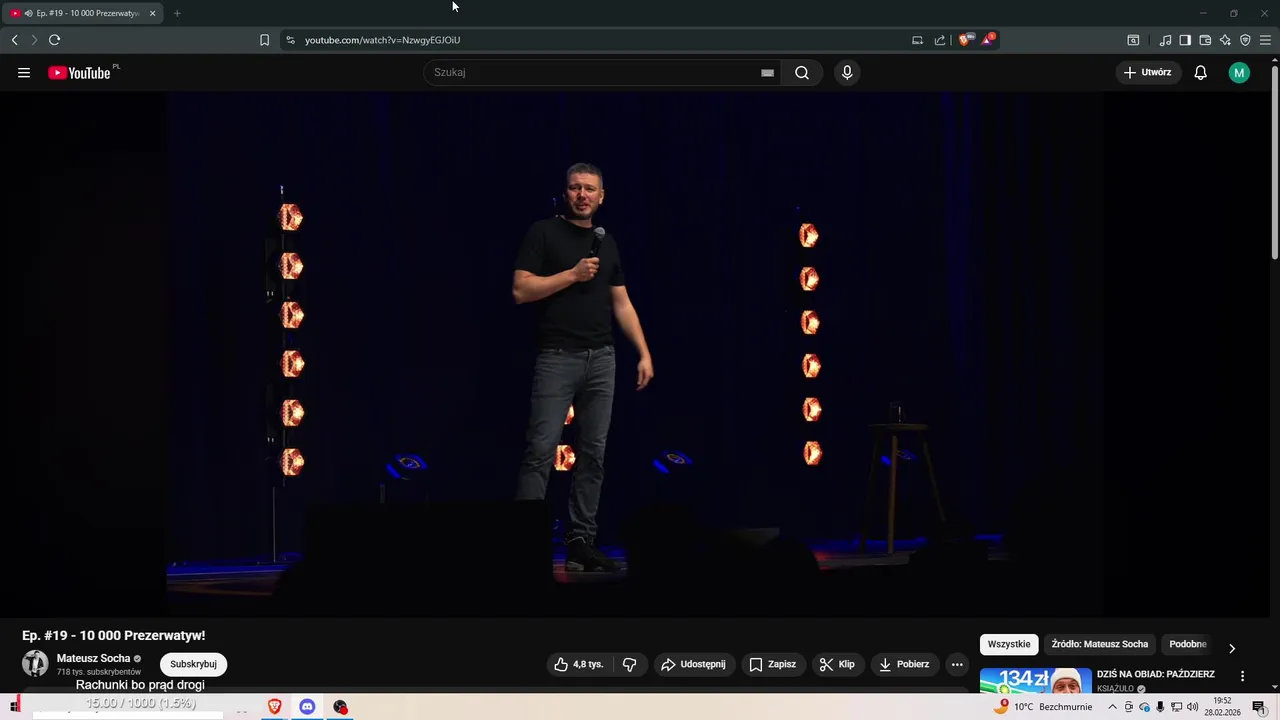Open the music playlist toolbar icon

(x=1165, y=40)
